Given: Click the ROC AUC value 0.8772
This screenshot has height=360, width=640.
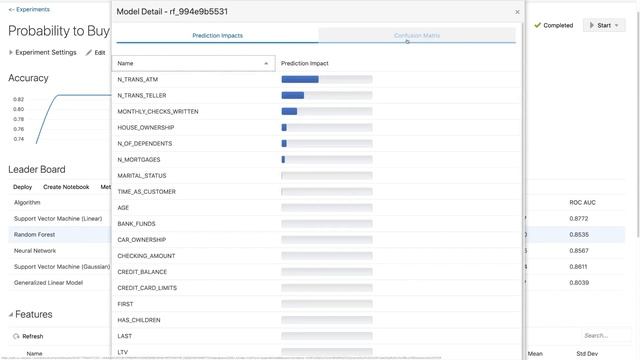Looking at the screenshot, I should [x=579, y=219].
